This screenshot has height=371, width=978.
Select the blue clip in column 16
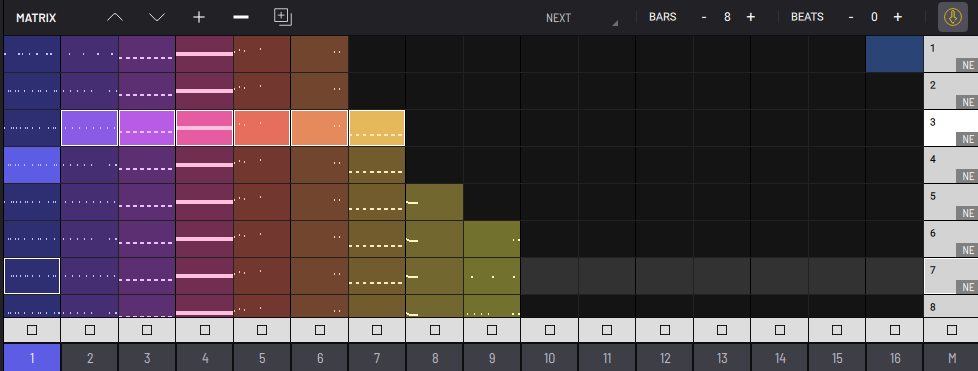click(894, 54)
